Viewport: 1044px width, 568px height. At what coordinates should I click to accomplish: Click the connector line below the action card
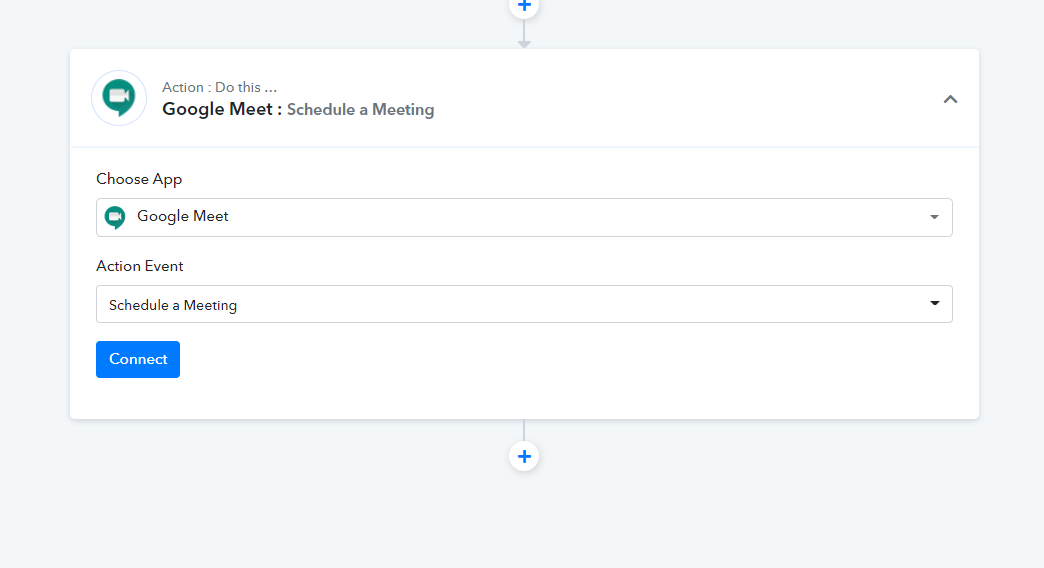(x=524, y=430)
